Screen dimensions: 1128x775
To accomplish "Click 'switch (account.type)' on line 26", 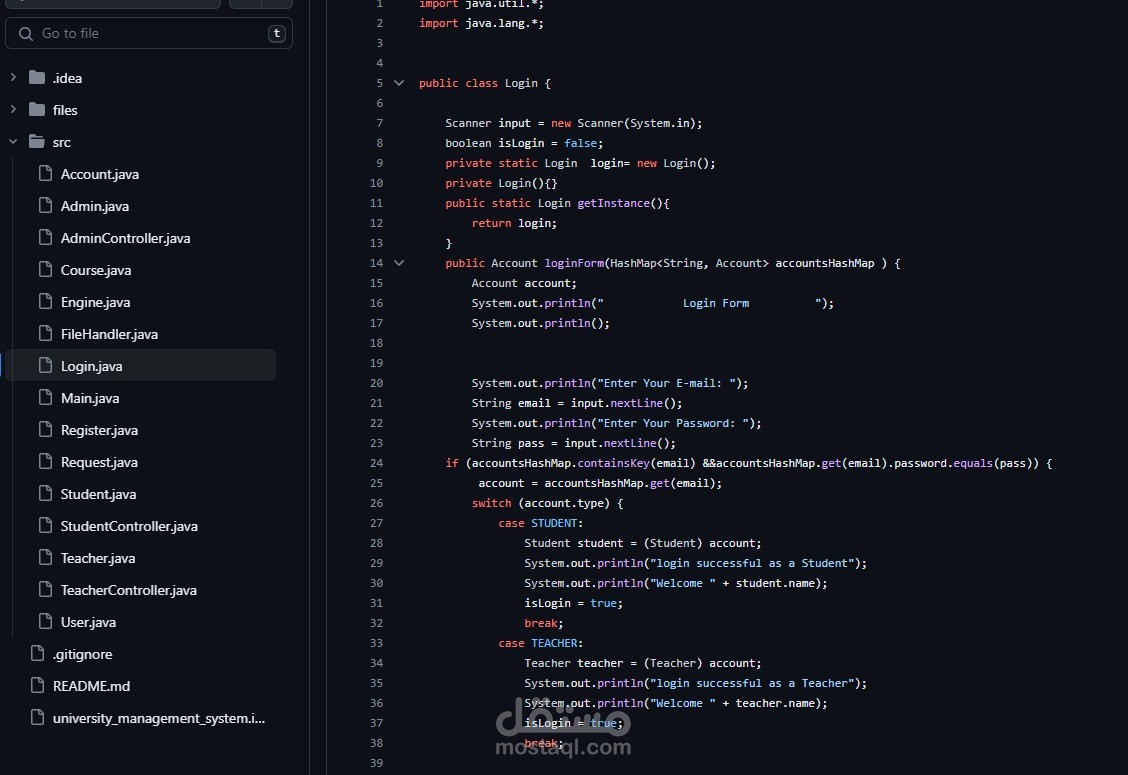I will 541,504.
